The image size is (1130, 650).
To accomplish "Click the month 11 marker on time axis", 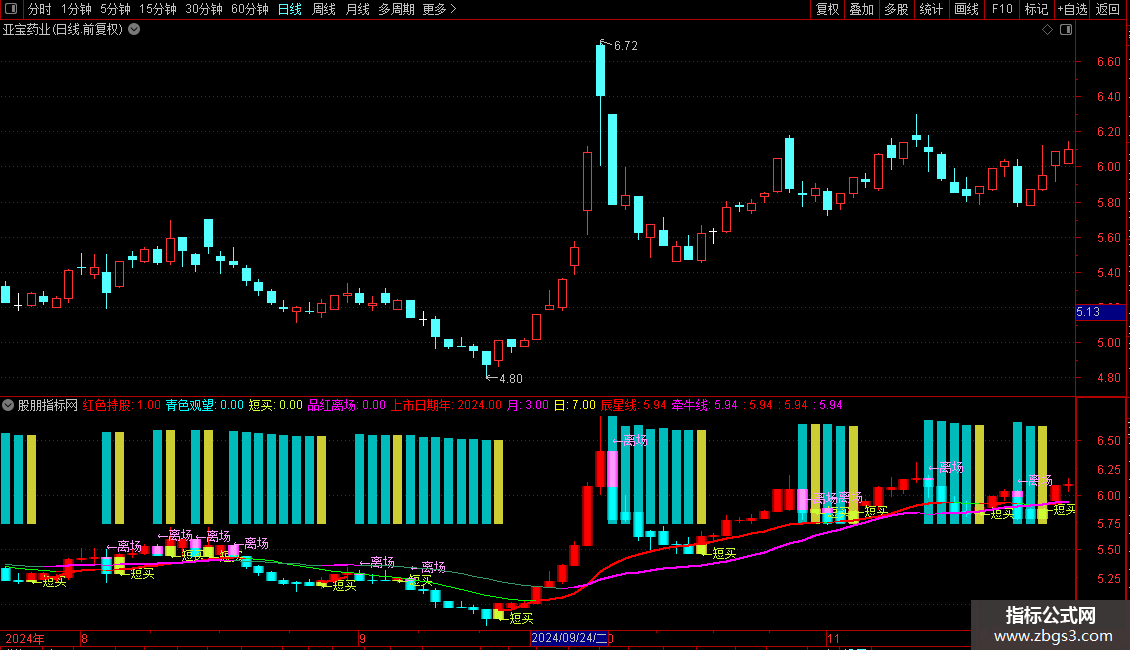I will point(833,638).
